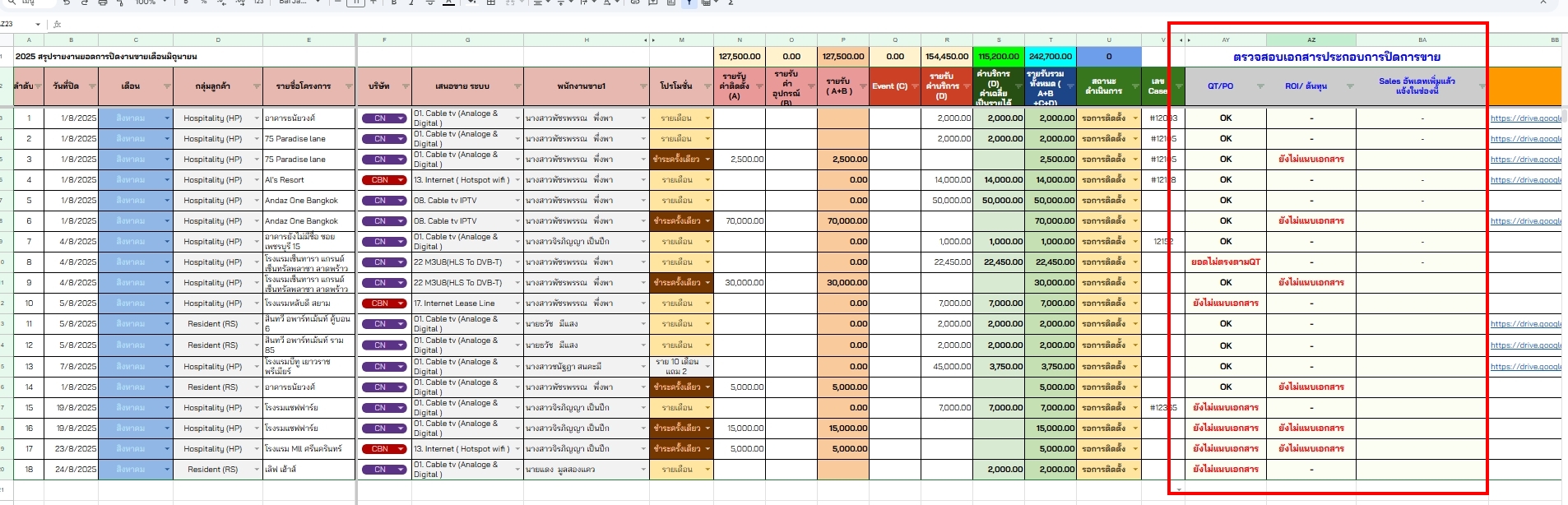1568x505 pixels.
Task: Open filter icon on QT/PO column header
Action: click(1260, 86)
